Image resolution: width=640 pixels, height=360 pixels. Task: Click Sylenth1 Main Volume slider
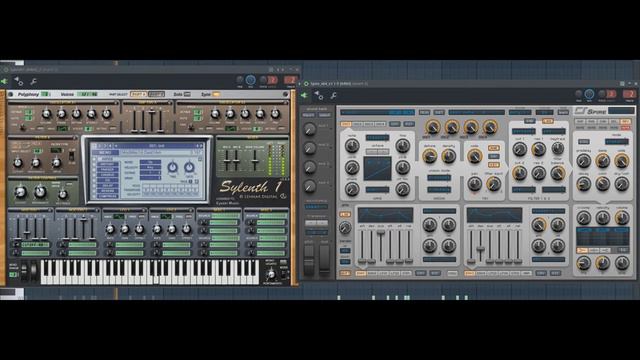255,160
